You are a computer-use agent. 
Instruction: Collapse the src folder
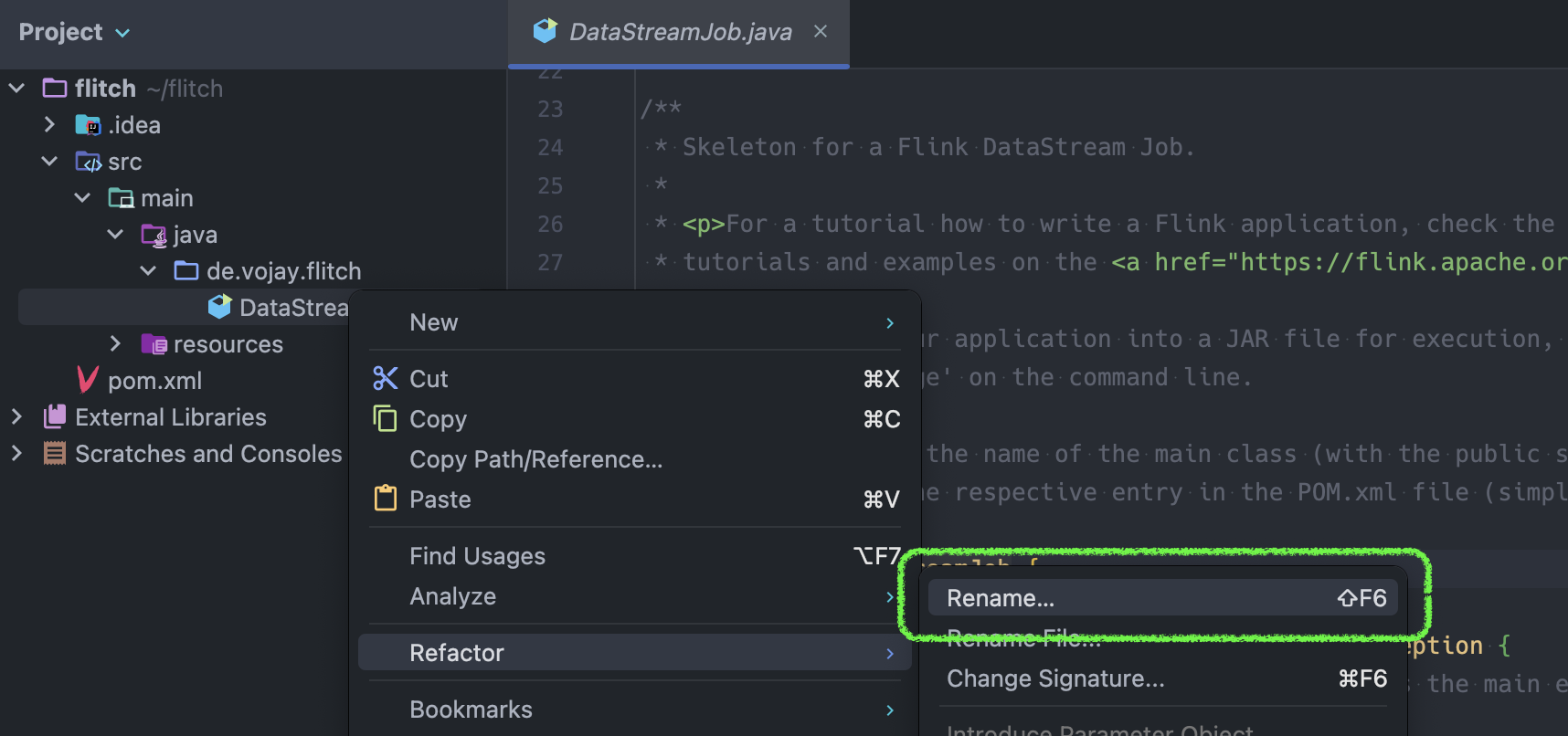(x=49, y=162)
